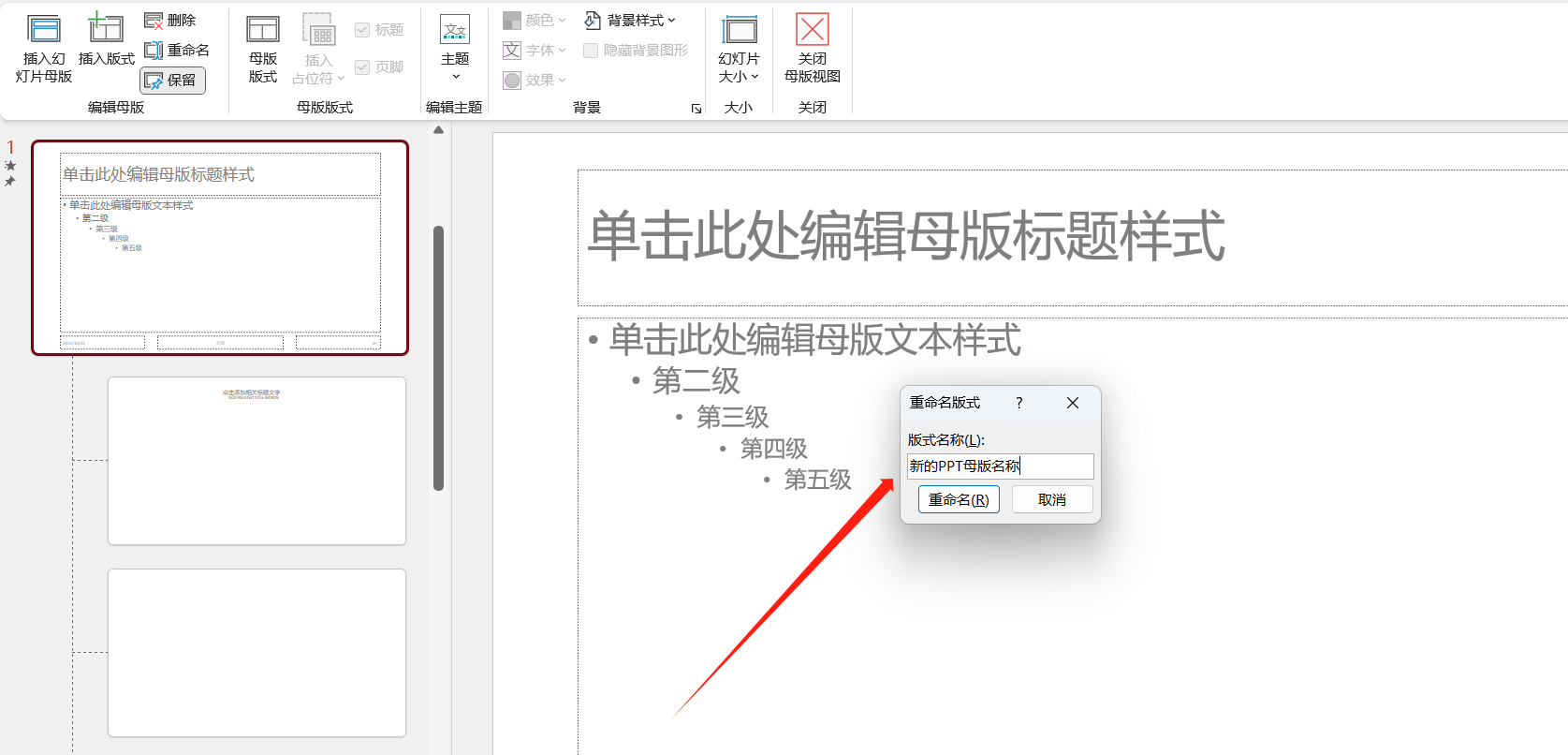Screen dimensions: 1568x755
Task: Open Master Layout (母版版式) button
Action: pyautogui.click(x=262, y=49)
